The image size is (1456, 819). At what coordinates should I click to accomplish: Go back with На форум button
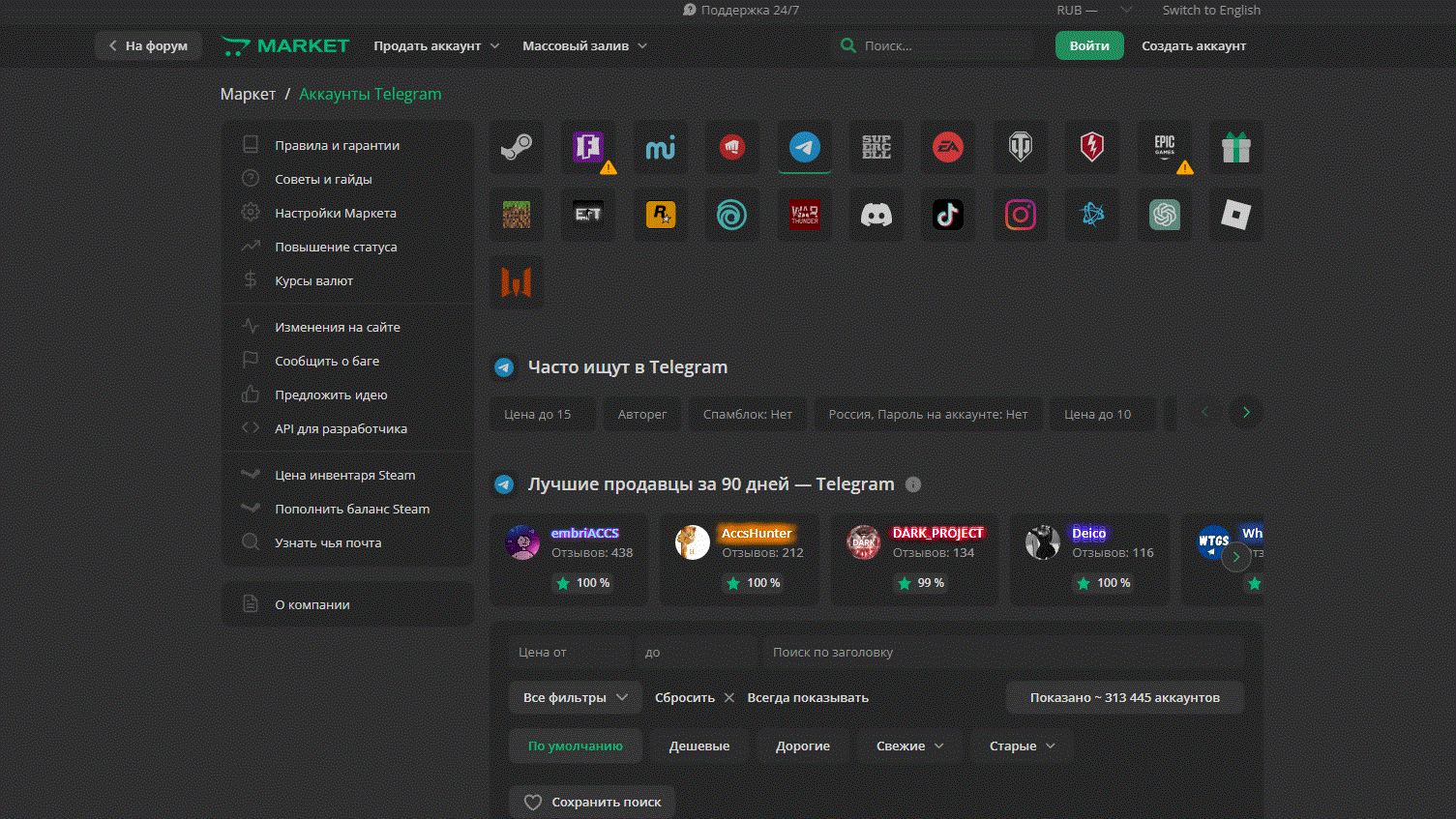tap(148, 45)
